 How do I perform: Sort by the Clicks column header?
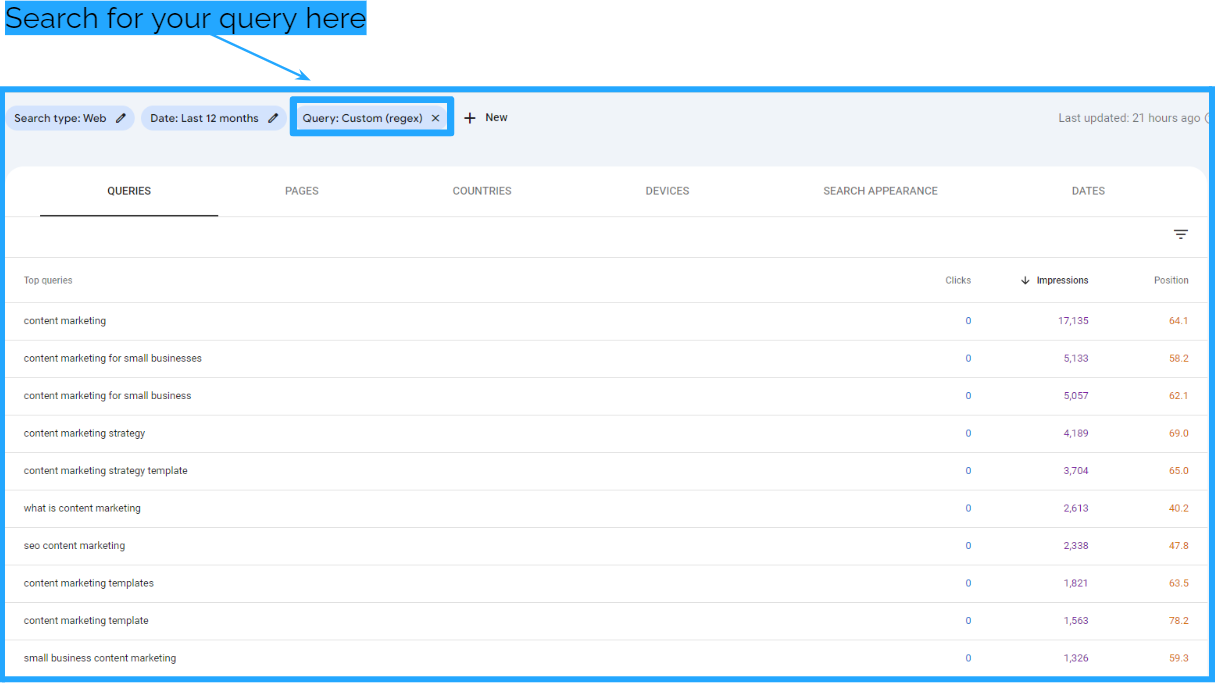(957, 280)
